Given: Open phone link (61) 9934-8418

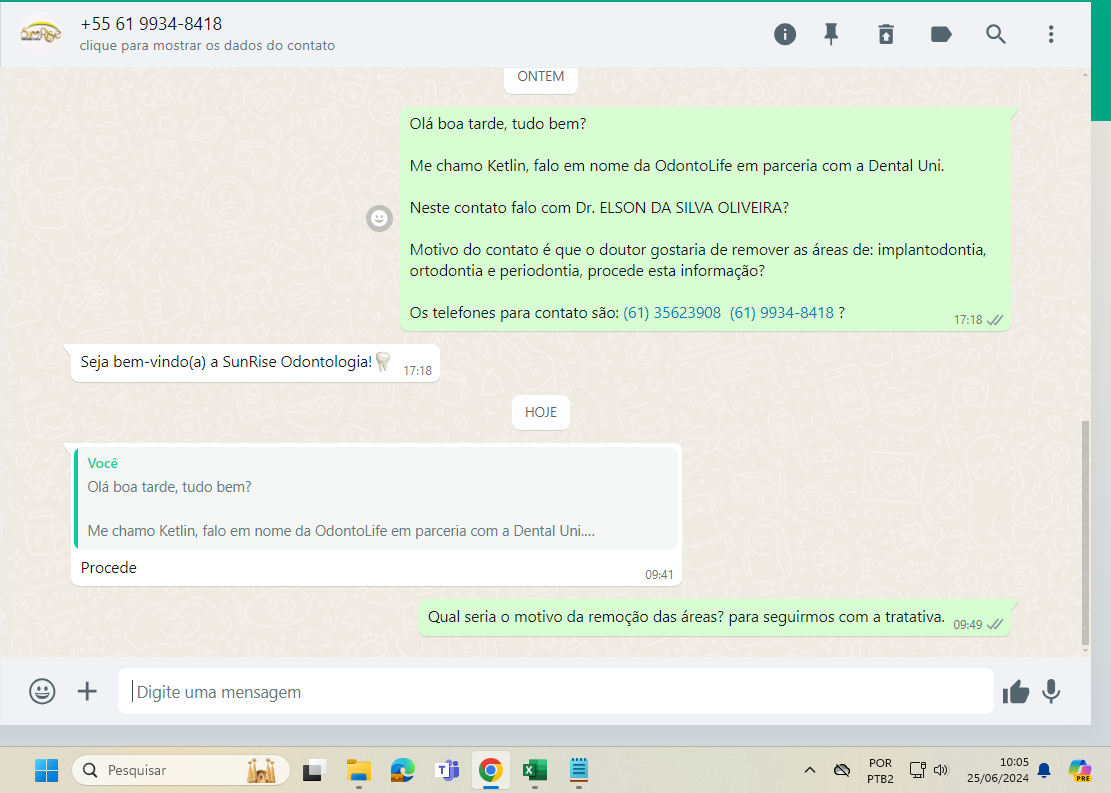Looking at the screenshot, I should click(x=782, y=313).
